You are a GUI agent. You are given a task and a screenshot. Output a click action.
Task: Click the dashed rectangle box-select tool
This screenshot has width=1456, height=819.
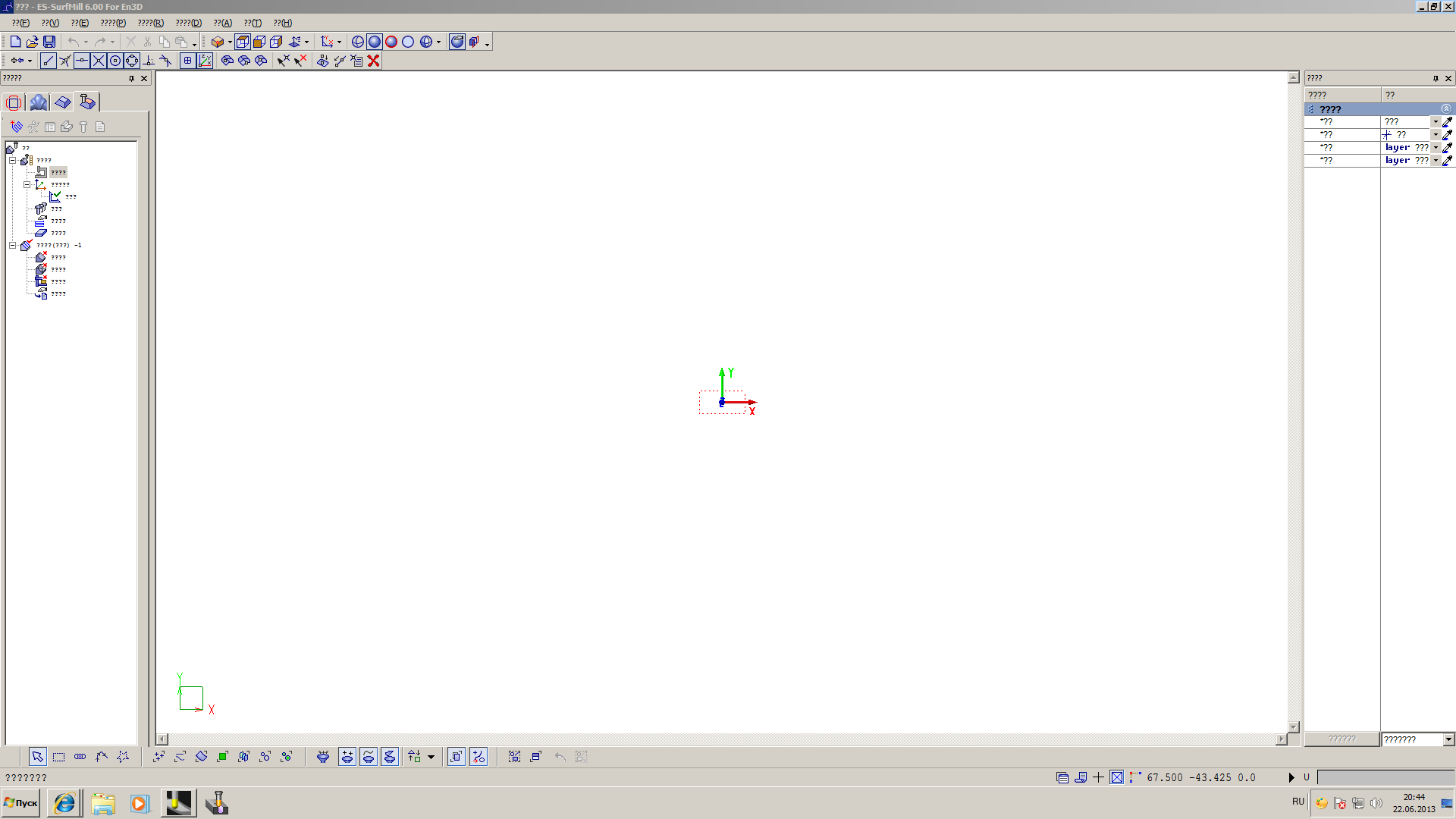pos(58,757)
